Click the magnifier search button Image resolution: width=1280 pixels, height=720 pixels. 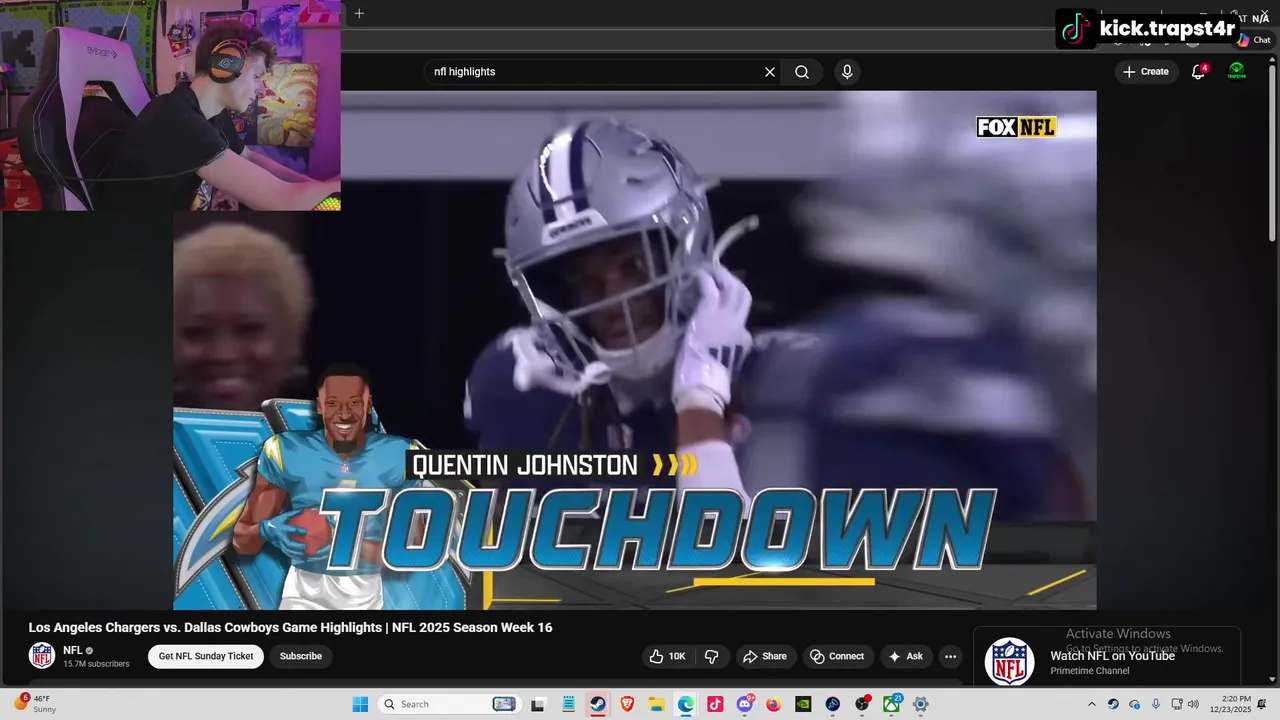(802, 72)
